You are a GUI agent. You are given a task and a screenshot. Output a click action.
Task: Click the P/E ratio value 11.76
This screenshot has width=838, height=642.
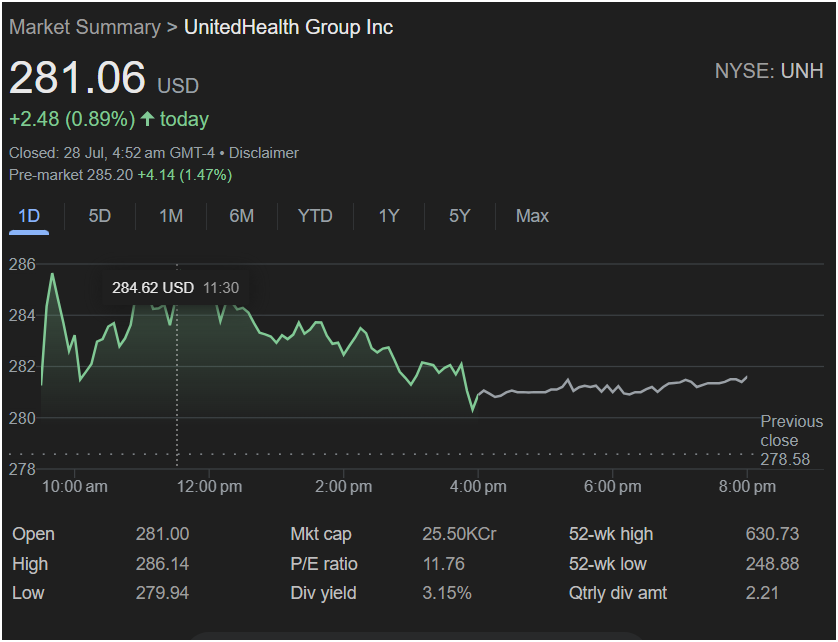444,564
